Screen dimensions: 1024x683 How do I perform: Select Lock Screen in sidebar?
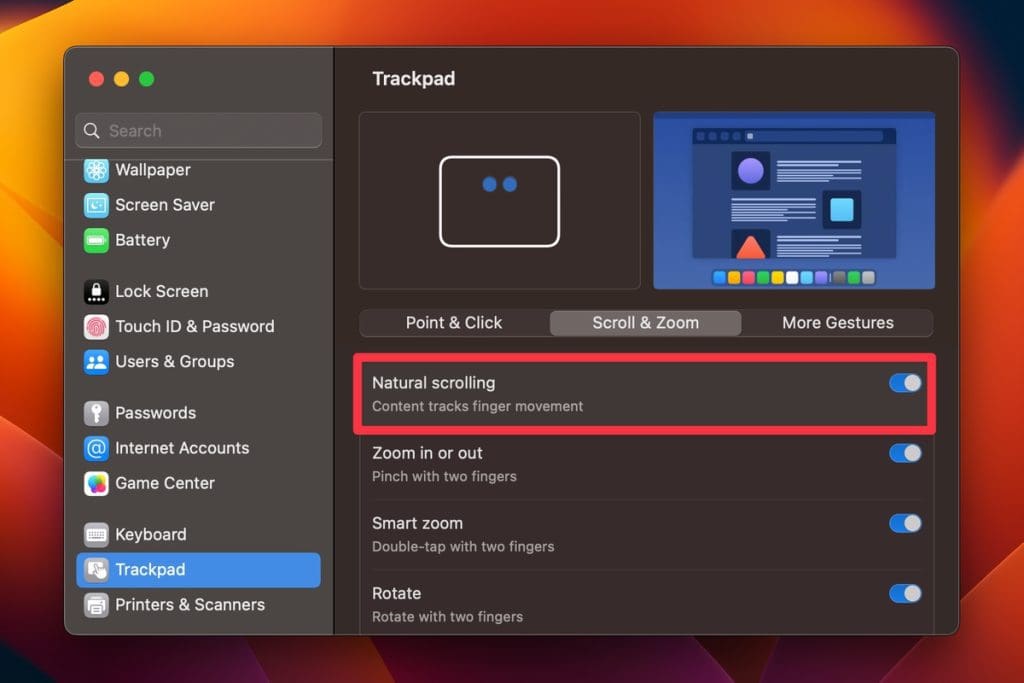coord(199,291)
